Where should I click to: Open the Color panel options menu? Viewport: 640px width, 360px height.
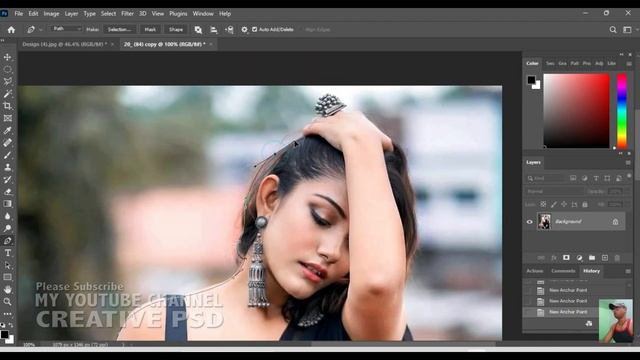[x=629, y=64]
